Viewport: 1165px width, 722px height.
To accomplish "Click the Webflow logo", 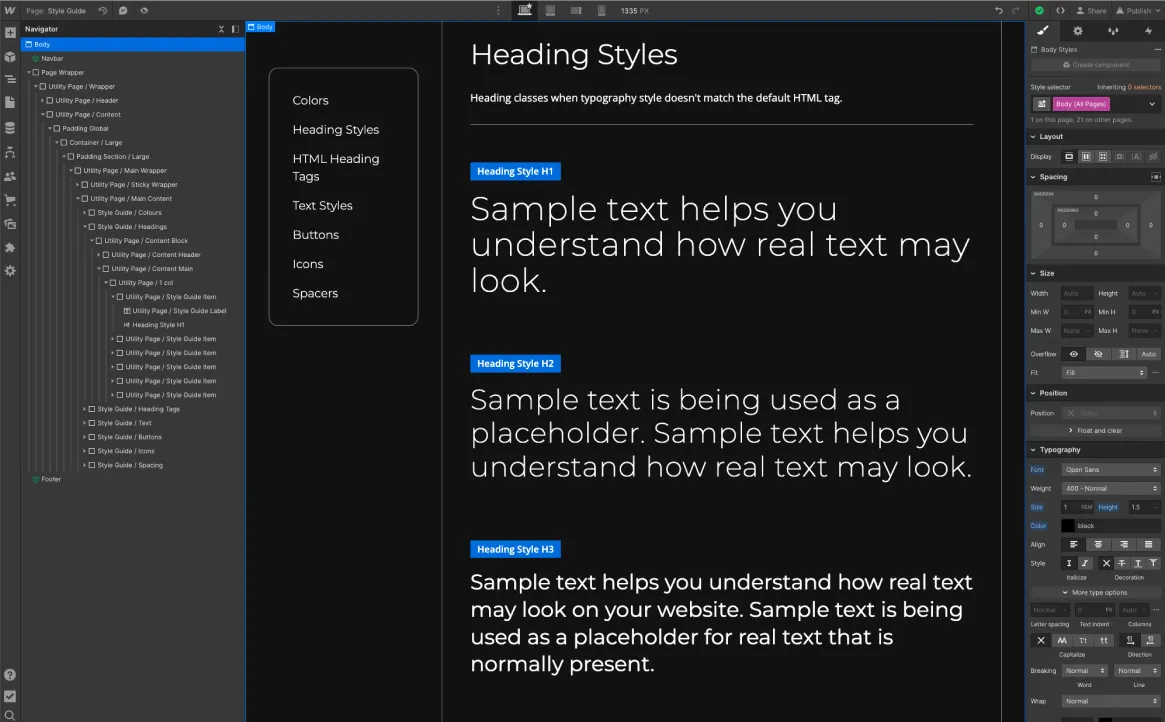I will coord(8,10).
